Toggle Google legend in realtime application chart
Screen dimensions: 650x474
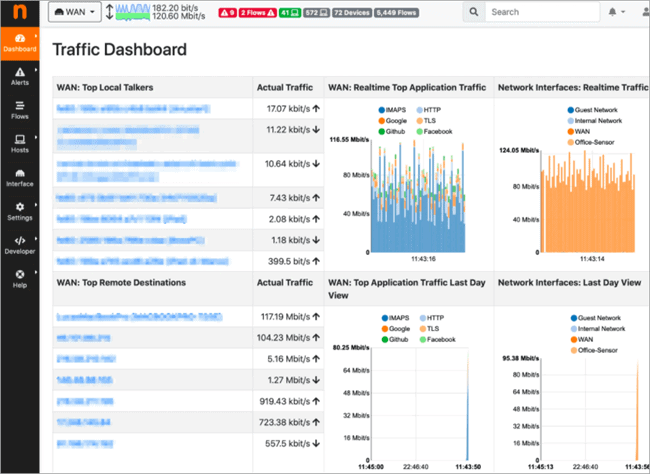393,121
